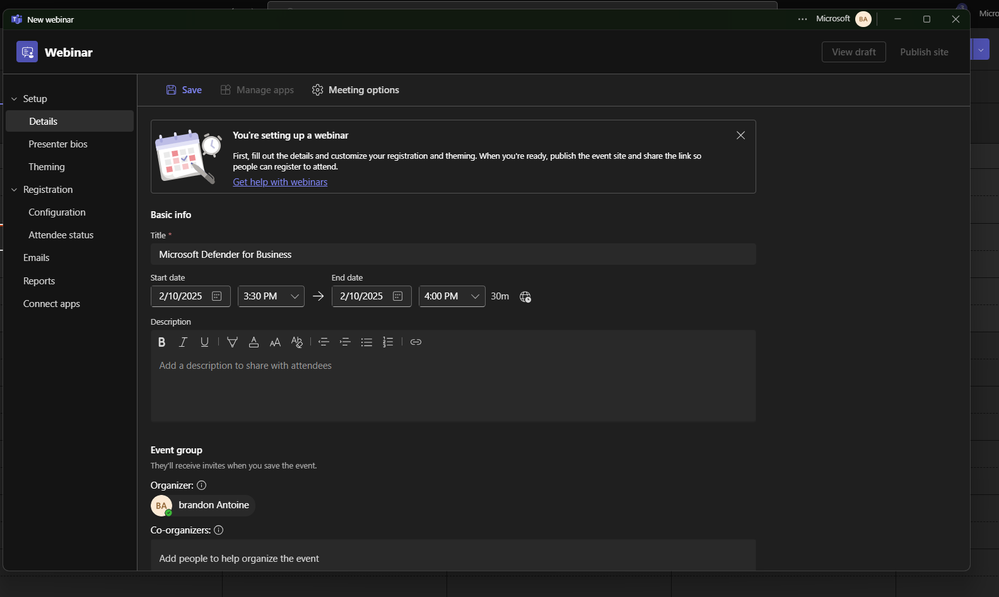Click the Co-organizers info icon

[219, 530]
